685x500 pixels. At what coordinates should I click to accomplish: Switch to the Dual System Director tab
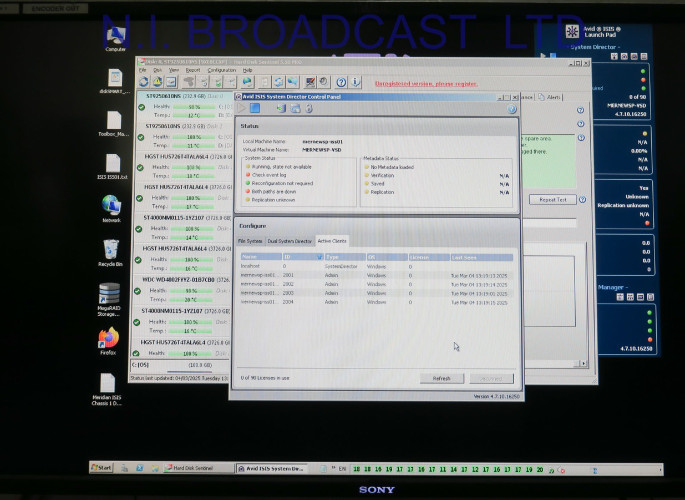click(289, 241)
